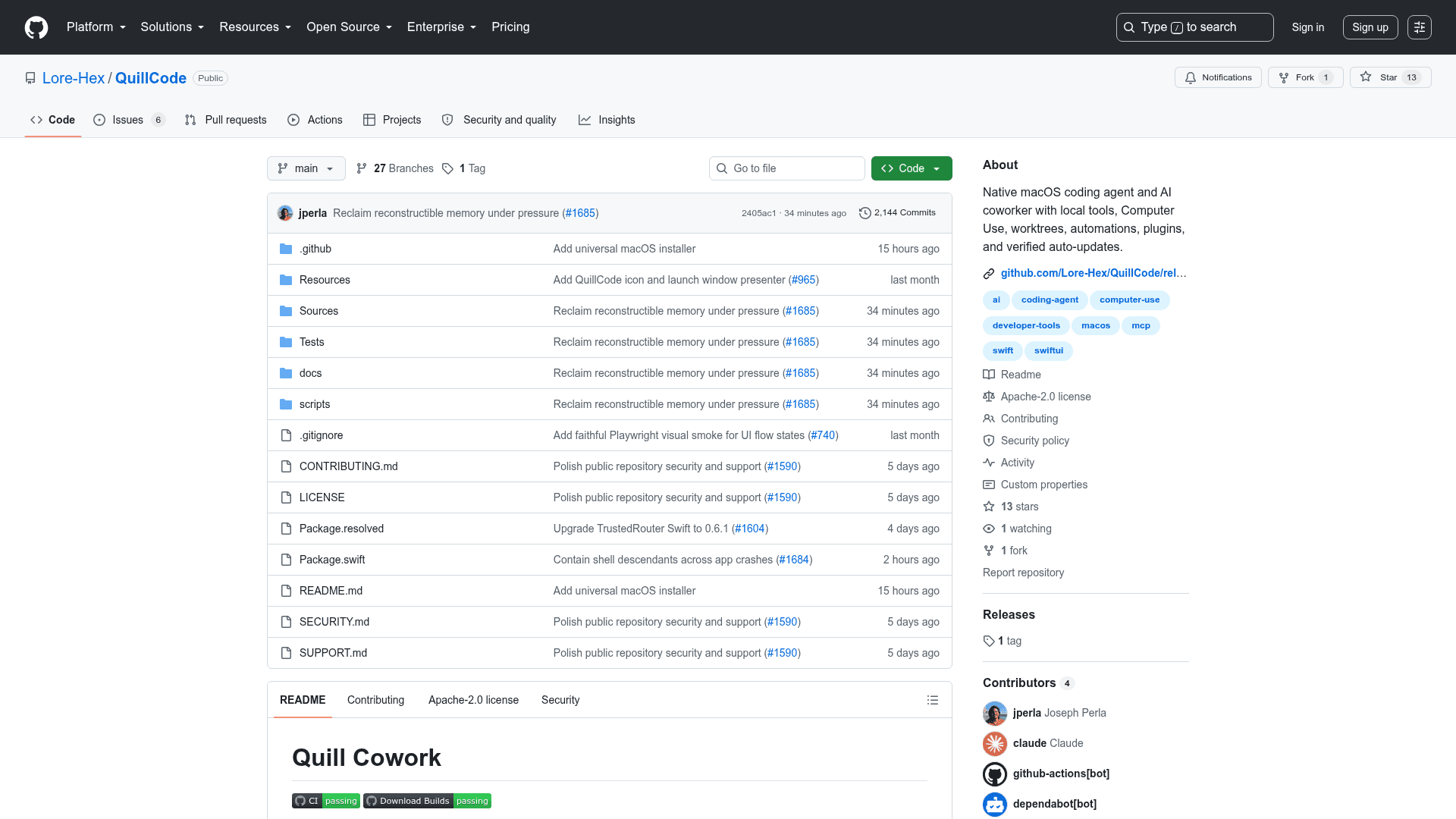Select the Contributing README tab

(375, 700)
